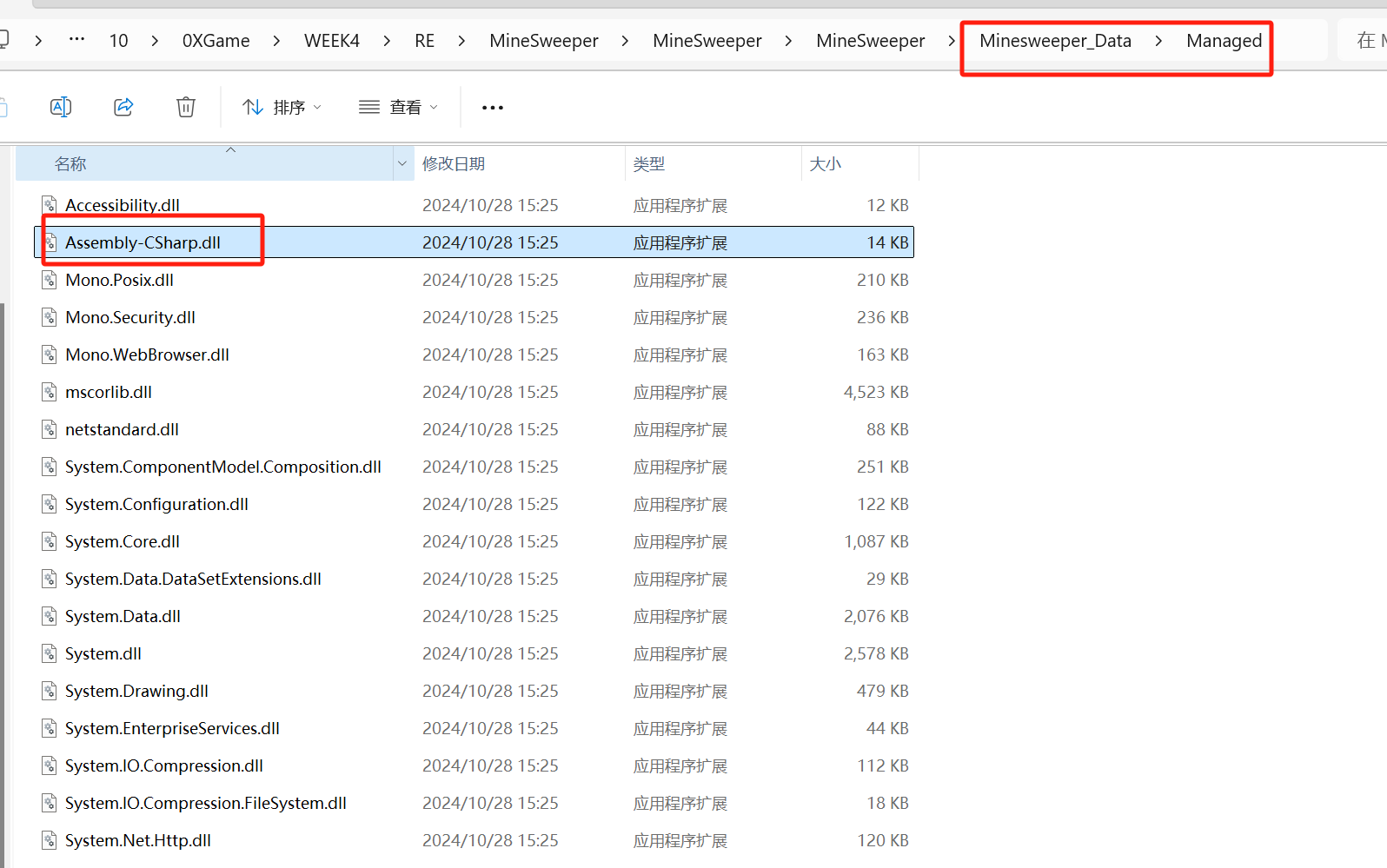Click the delete trash icon
Viewport: 1387px width, 868px height.
pos(186,107)
